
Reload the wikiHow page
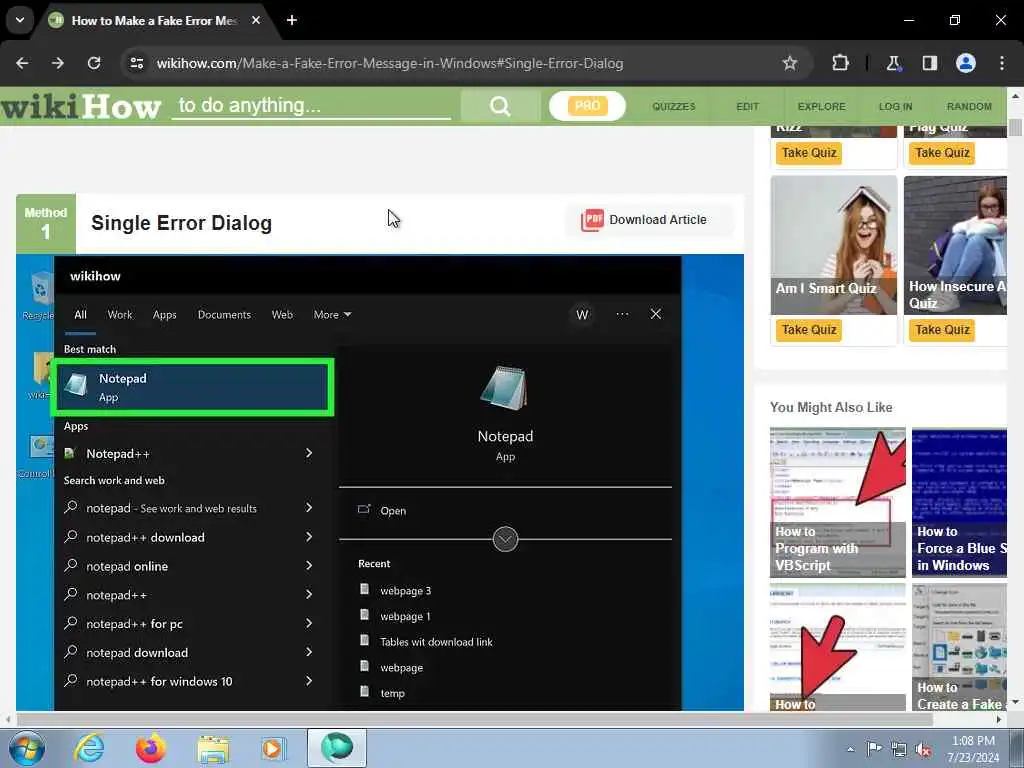tap(94, 63)
